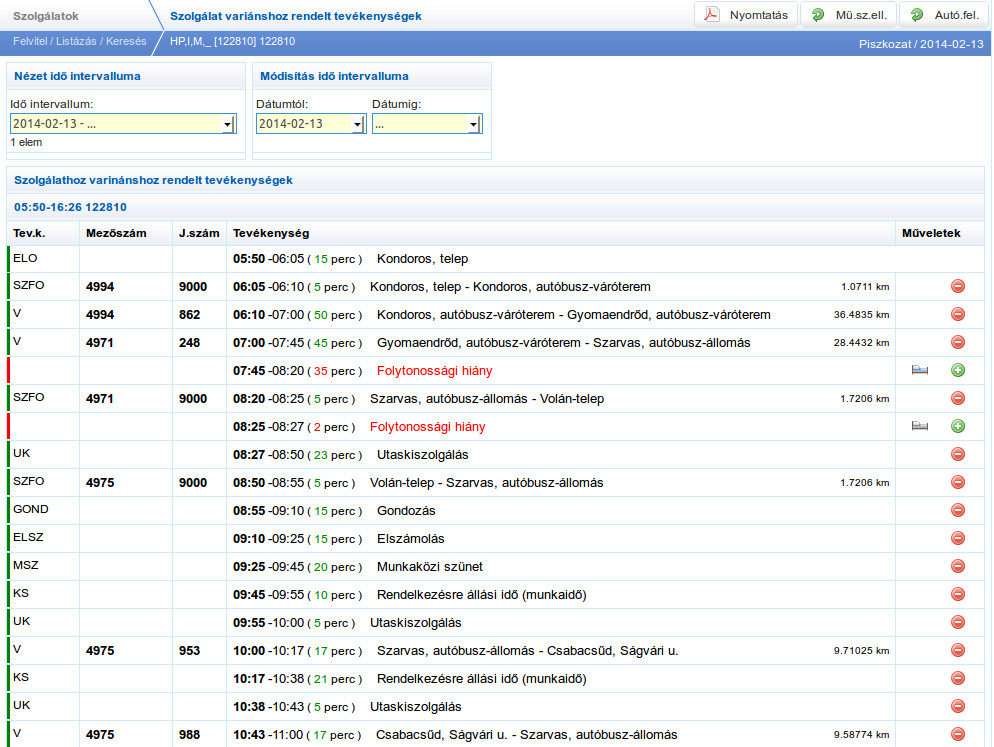Click the ELO activity code
Screen dimensions: 994x747
point(25,258)
